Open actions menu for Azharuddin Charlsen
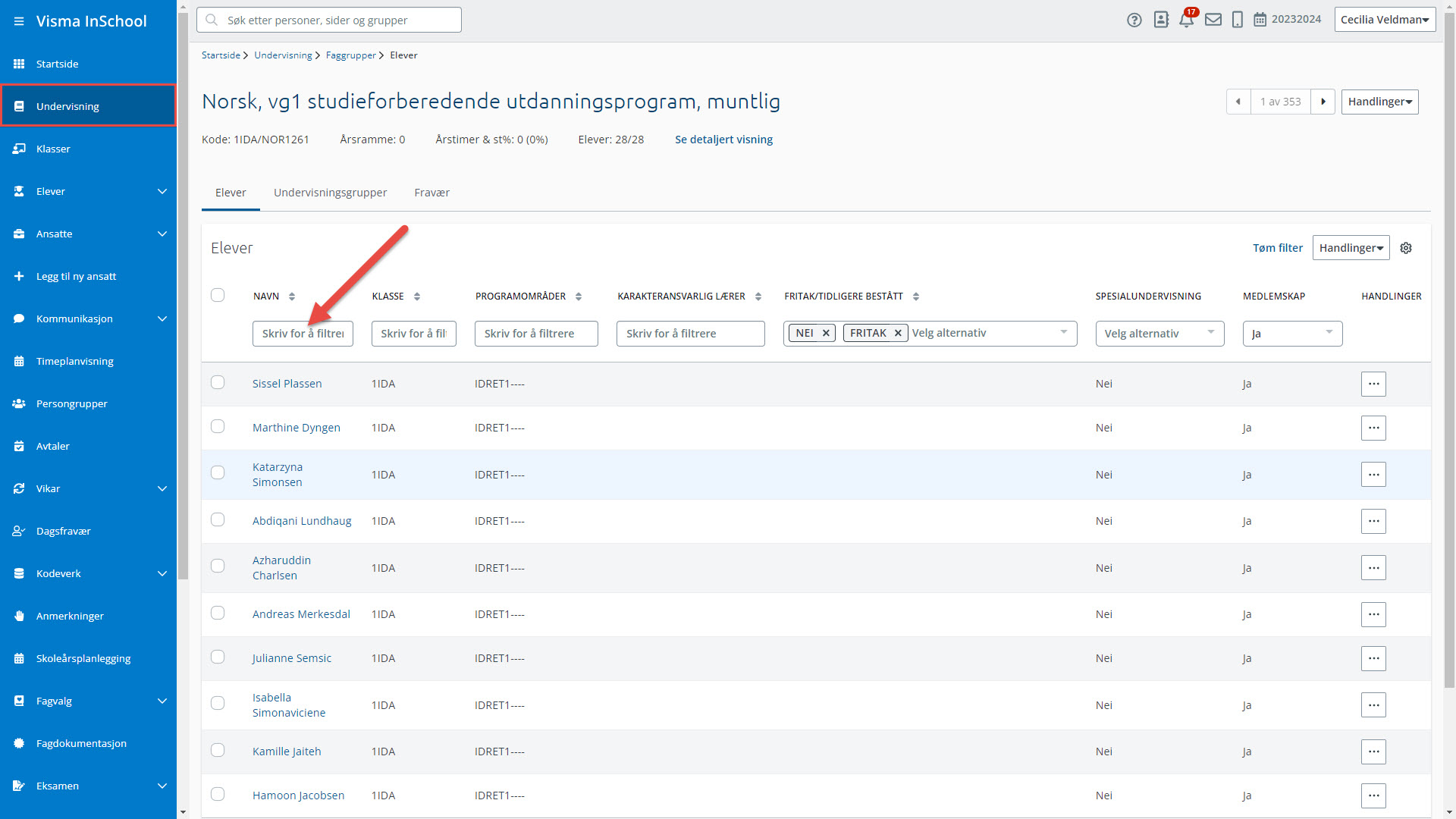 (1373, 568)
